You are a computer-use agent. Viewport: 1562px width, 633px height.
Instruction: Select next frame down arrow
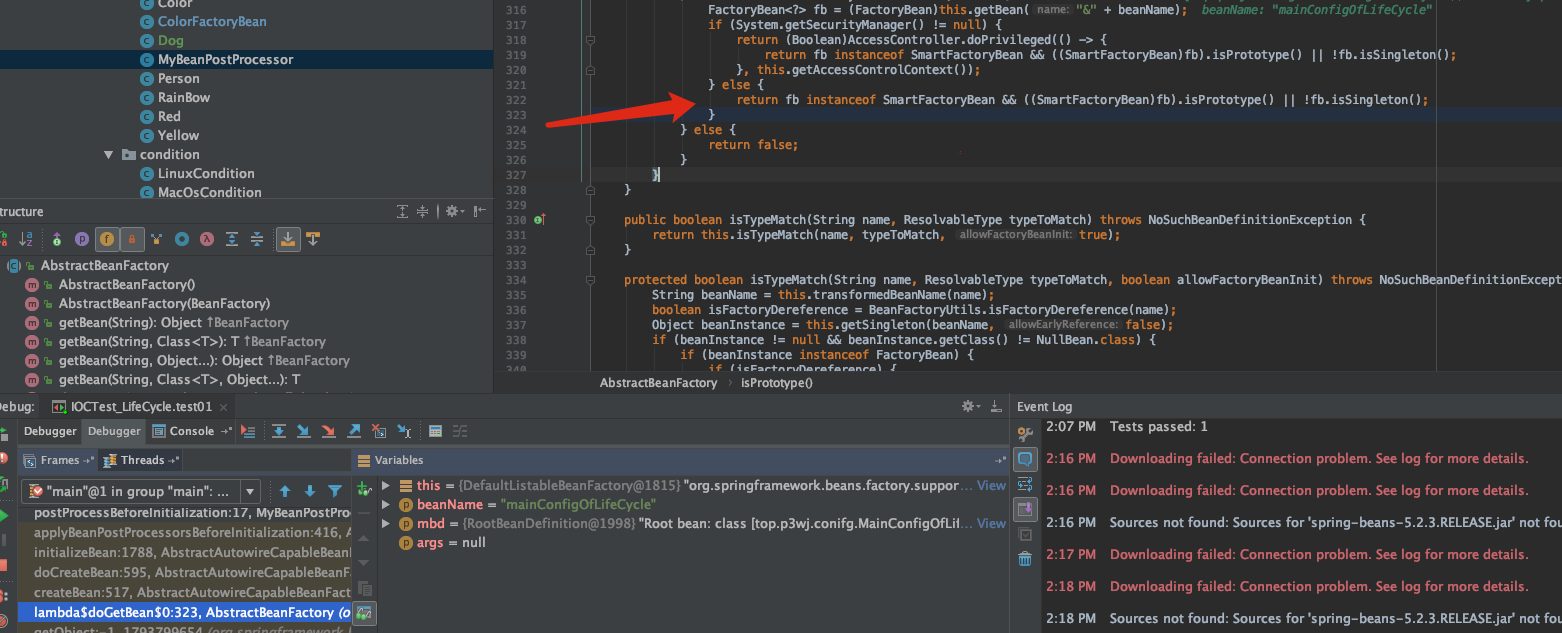[310, 491]
